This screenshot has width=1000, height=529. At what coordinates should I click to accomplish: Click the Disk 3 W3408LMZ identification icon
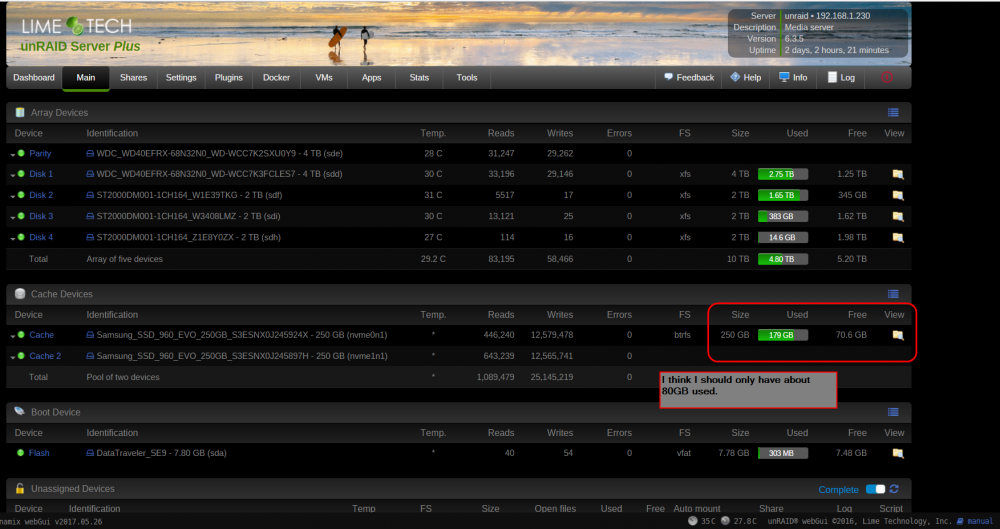tap(90, 216)
